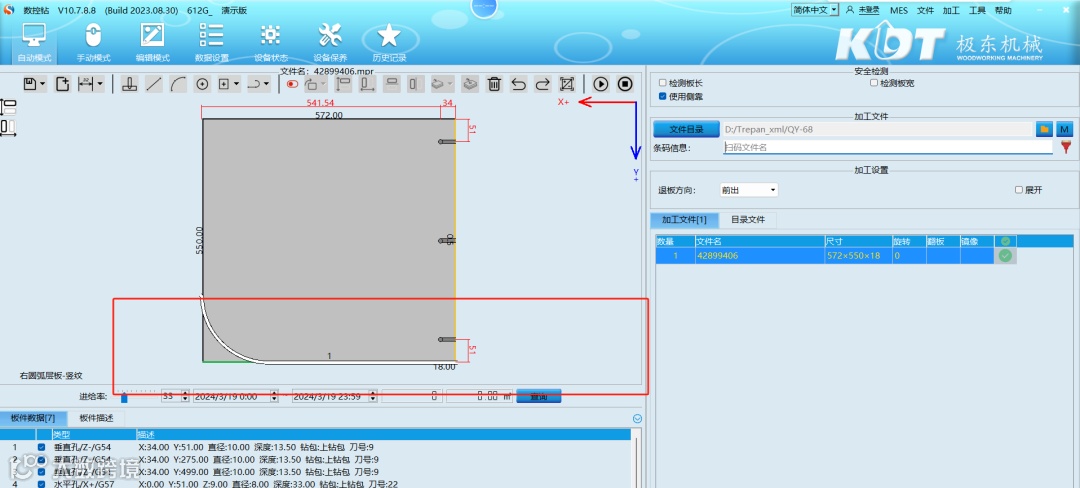
Task: Select the circle drawing tool
Action: pos(202,84)
